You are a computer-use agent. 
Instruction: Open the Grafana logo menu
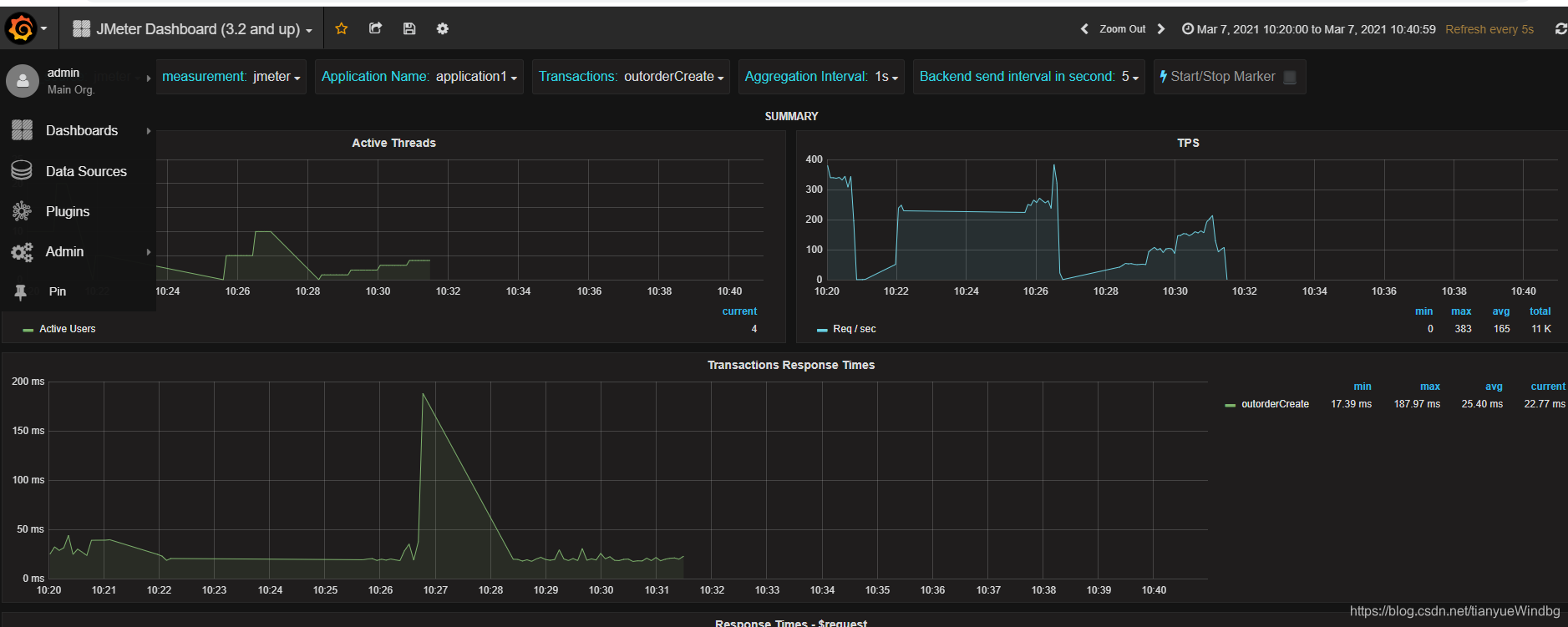(27, 28)
